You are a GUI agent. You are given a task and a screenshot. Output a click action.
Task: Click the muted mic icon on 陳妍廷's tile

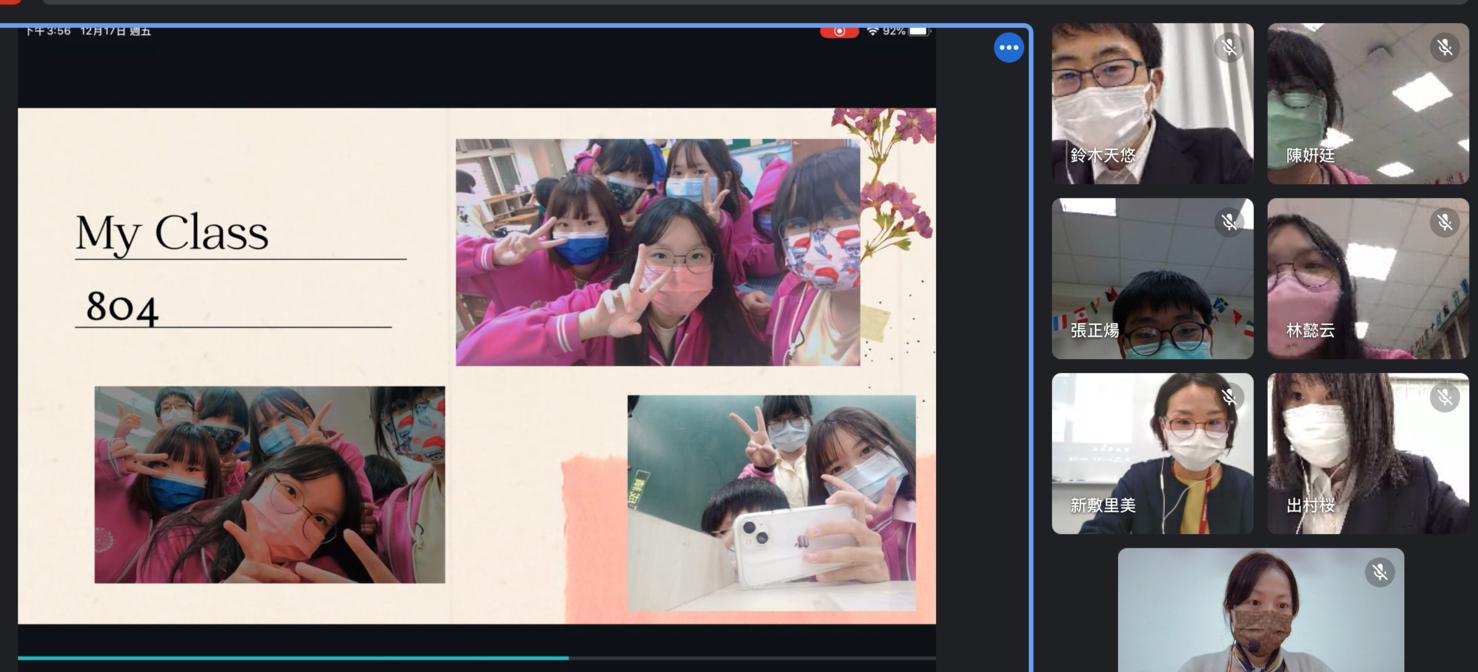(1445, 47)
